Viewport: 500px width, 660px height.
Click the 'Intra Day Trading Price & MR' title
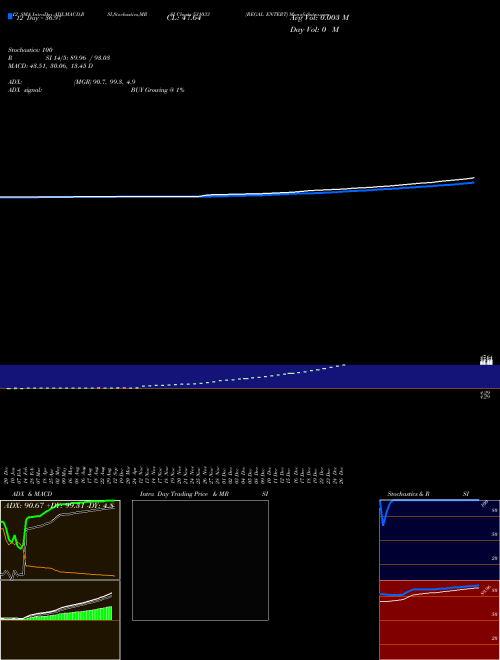tap(185, 494)
